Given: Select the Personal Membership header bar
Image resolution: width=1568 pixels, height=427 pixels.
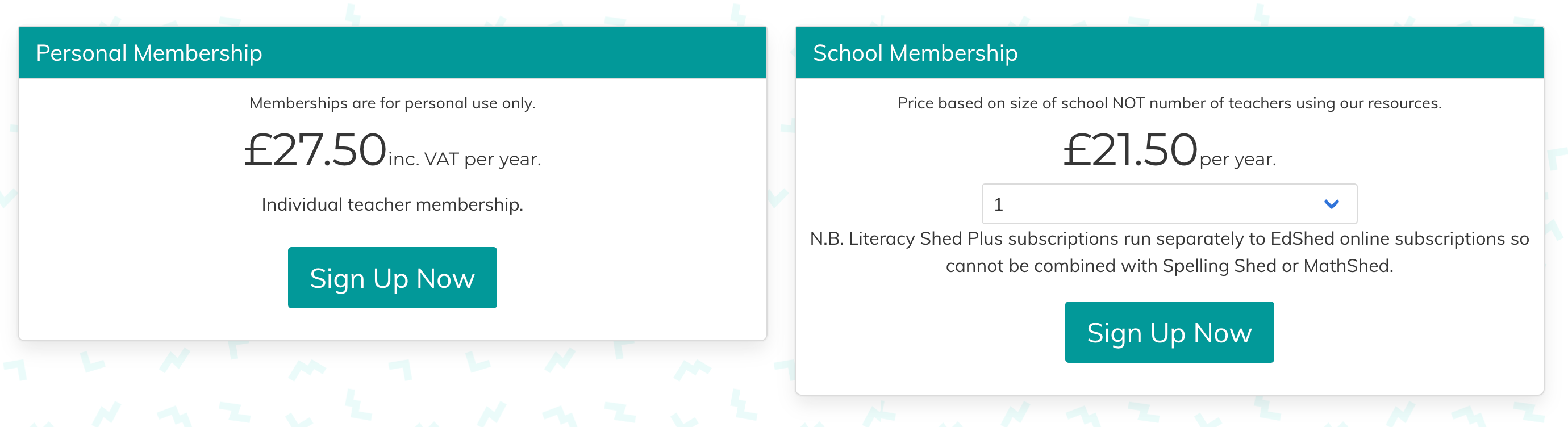Looking at the screenshot, I should (x=392, y=53).
